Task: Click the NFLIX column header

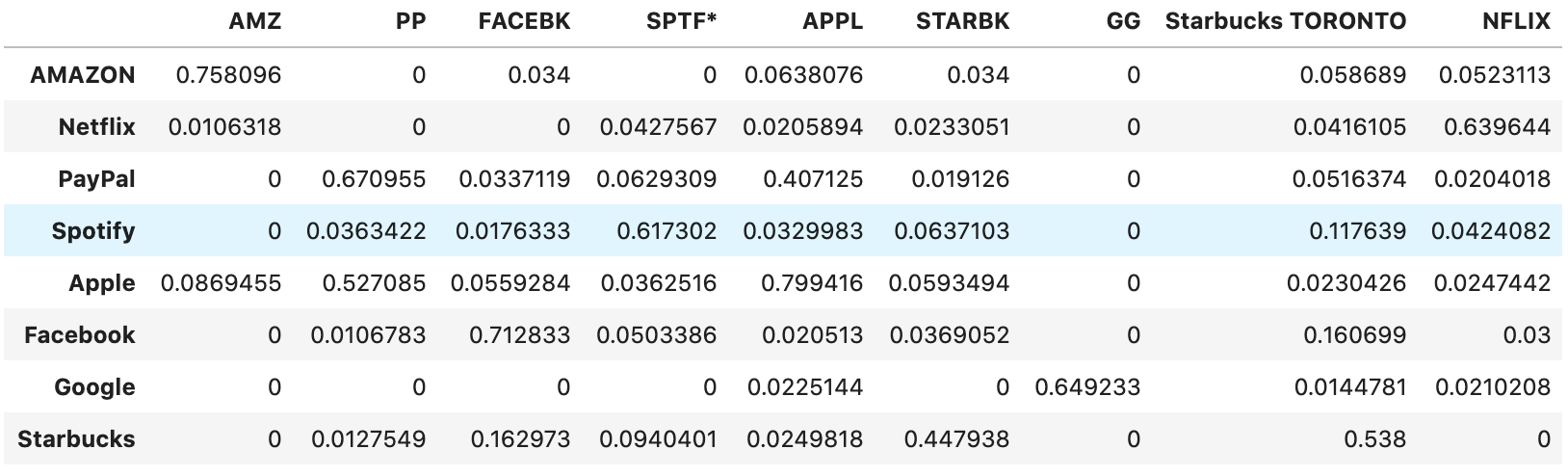Action: point(1517,21)
